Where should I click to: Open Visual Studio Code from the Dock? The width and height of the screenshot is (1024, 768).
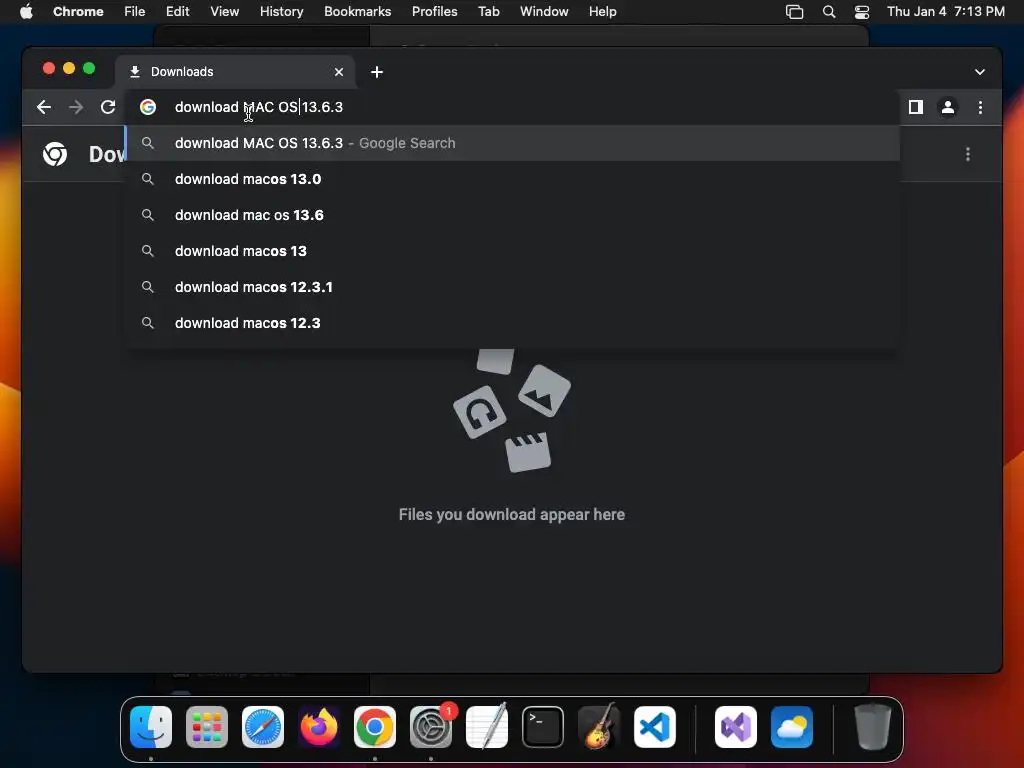click(654, 727)
